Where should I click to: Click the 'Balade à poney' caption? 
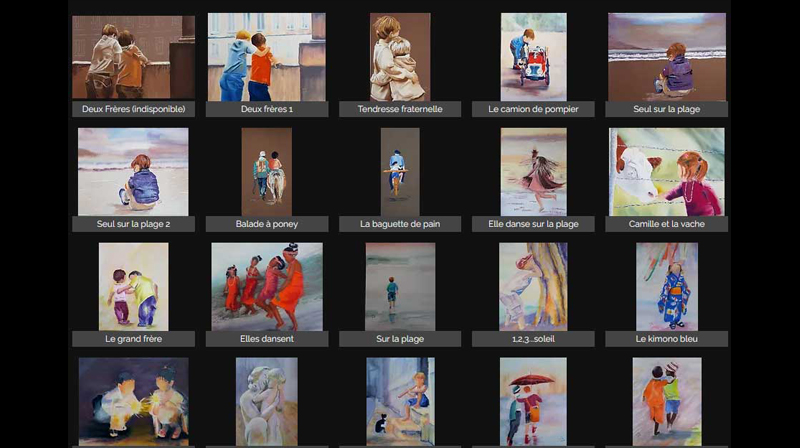click(267, 223)
